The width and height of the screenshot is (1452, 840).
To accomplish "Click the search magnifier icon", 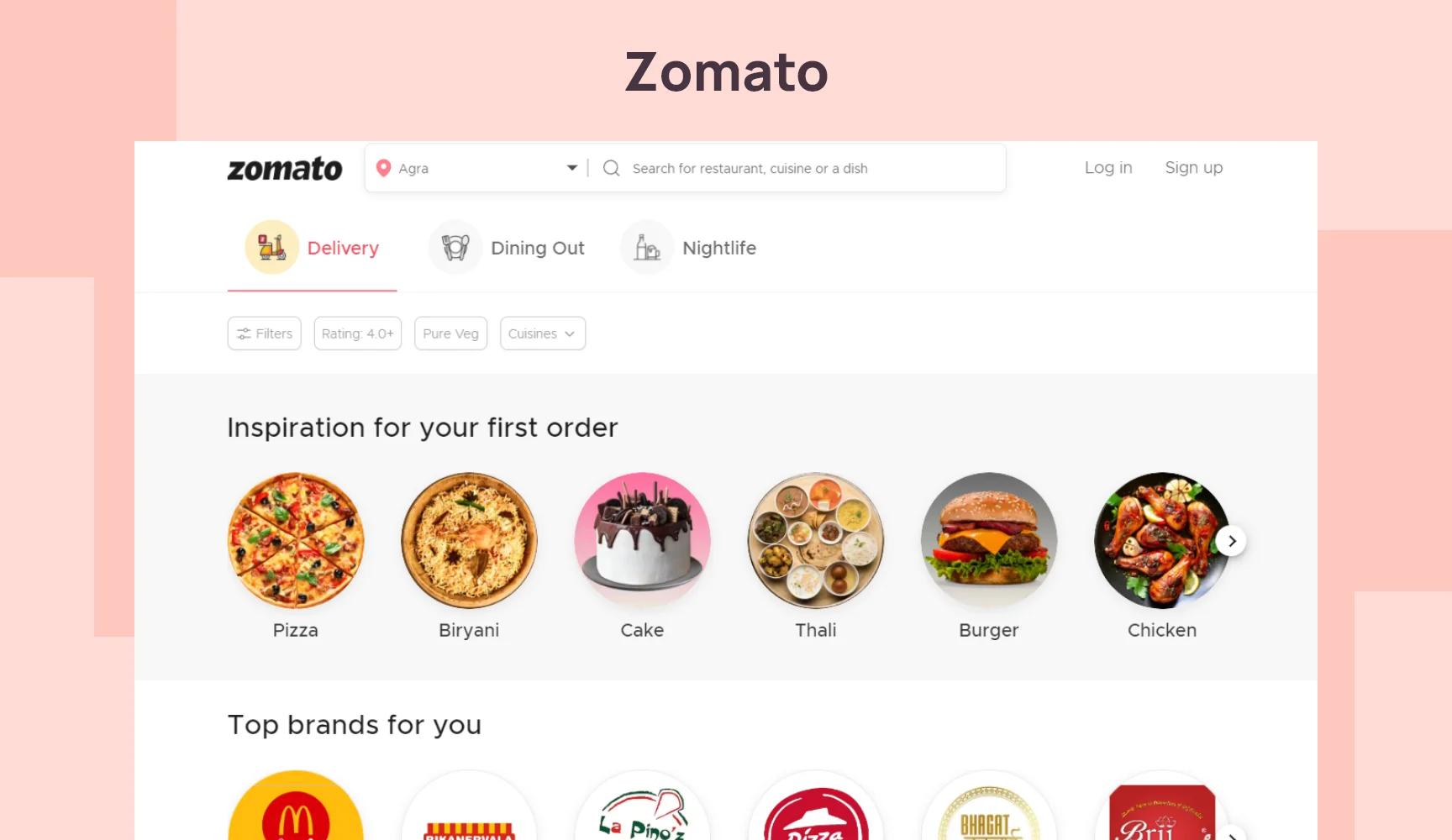I will click(612, 168).
